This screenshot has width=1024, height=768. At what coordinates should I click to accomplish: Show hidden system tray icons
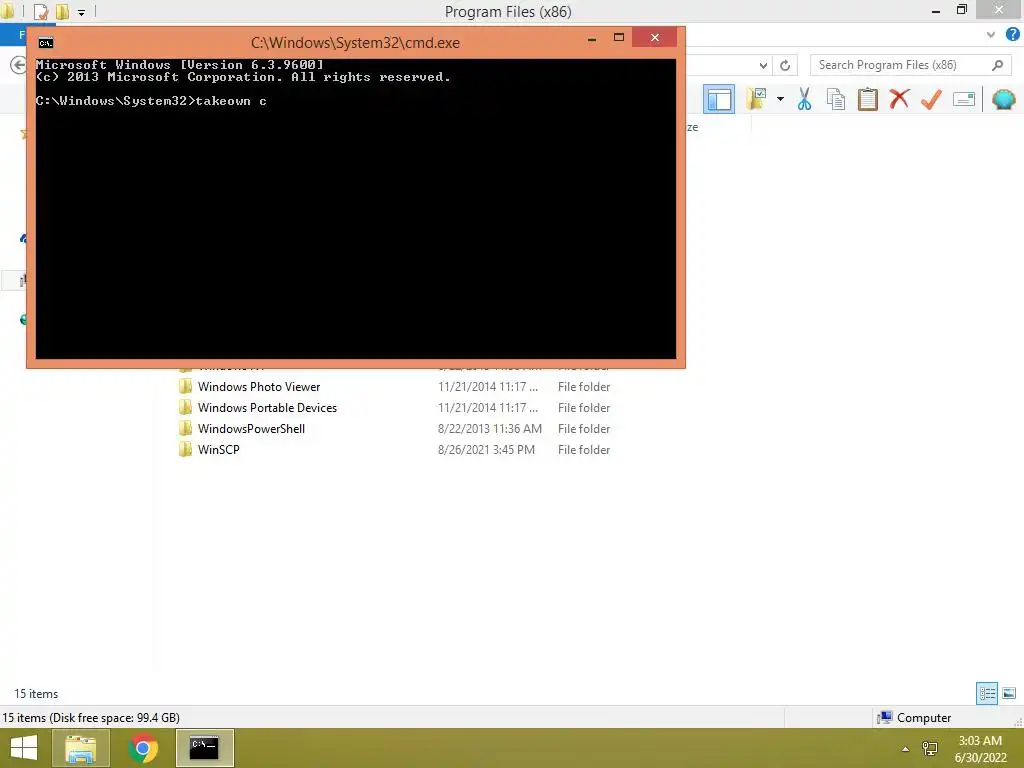pyautogui.click(x=905, y=749)
